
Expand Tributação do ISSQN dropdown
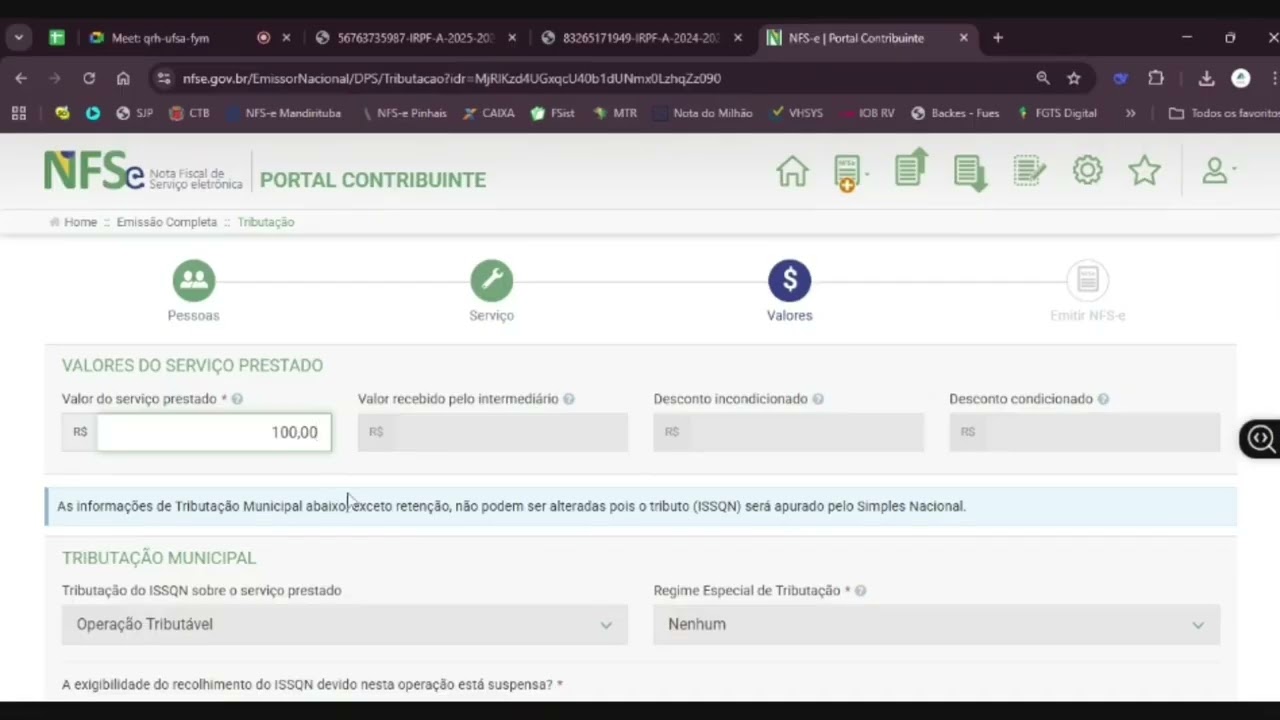[x=345, y=624]
